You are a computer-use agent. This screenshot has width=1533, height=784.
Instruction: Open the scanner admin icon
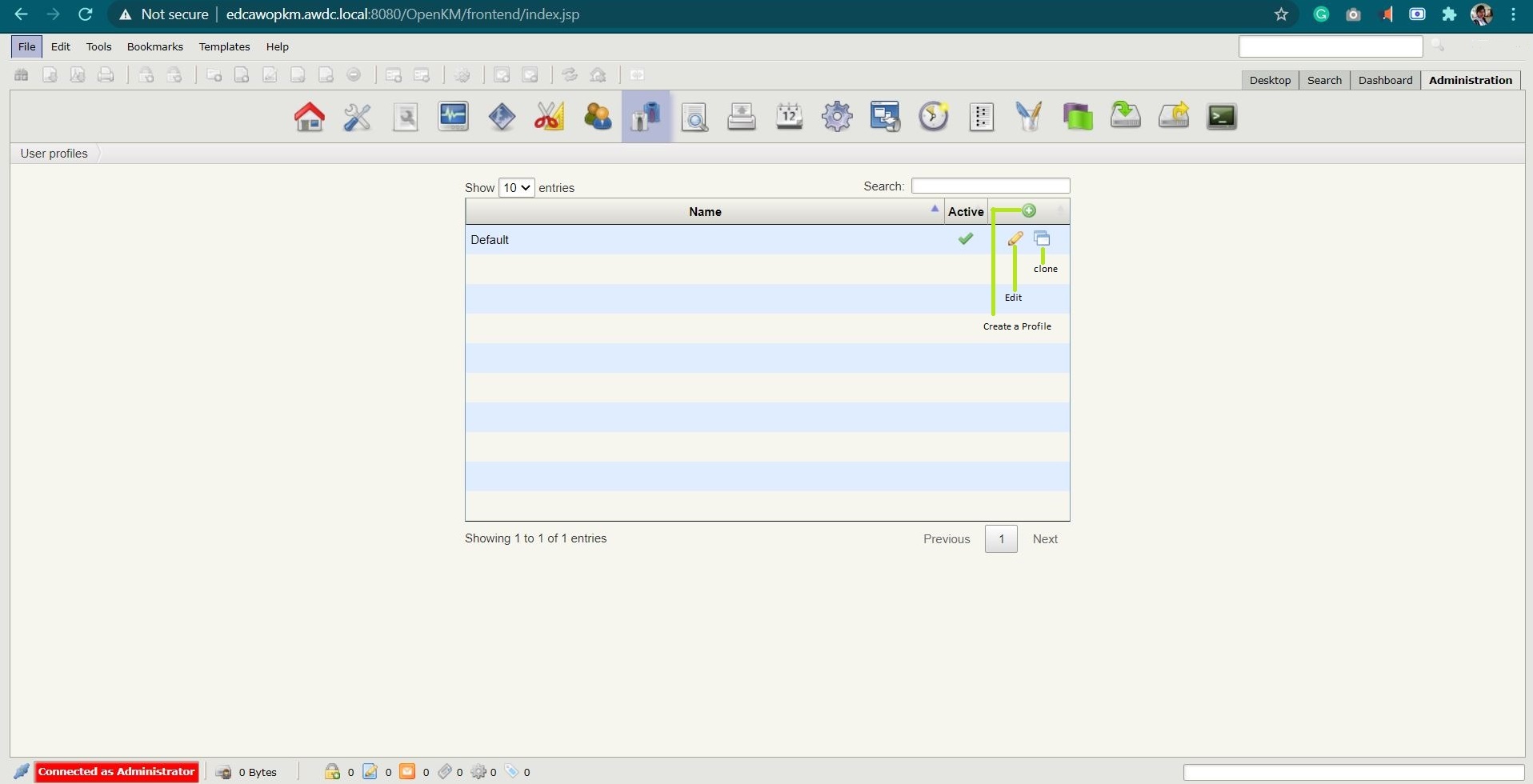point(742,117)
